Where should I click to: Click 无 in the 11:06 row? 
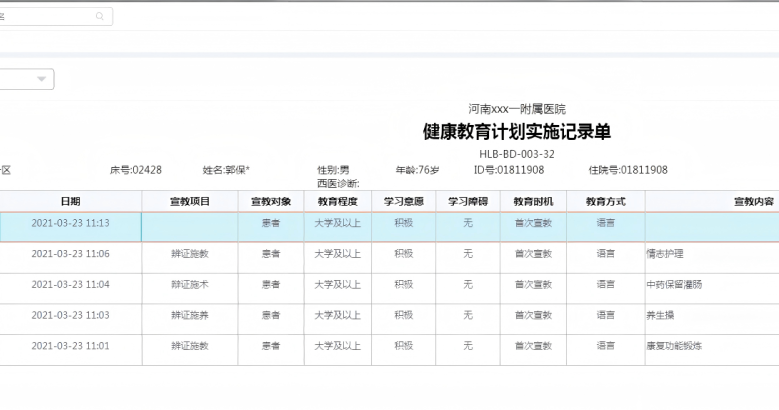pos(468,253)
